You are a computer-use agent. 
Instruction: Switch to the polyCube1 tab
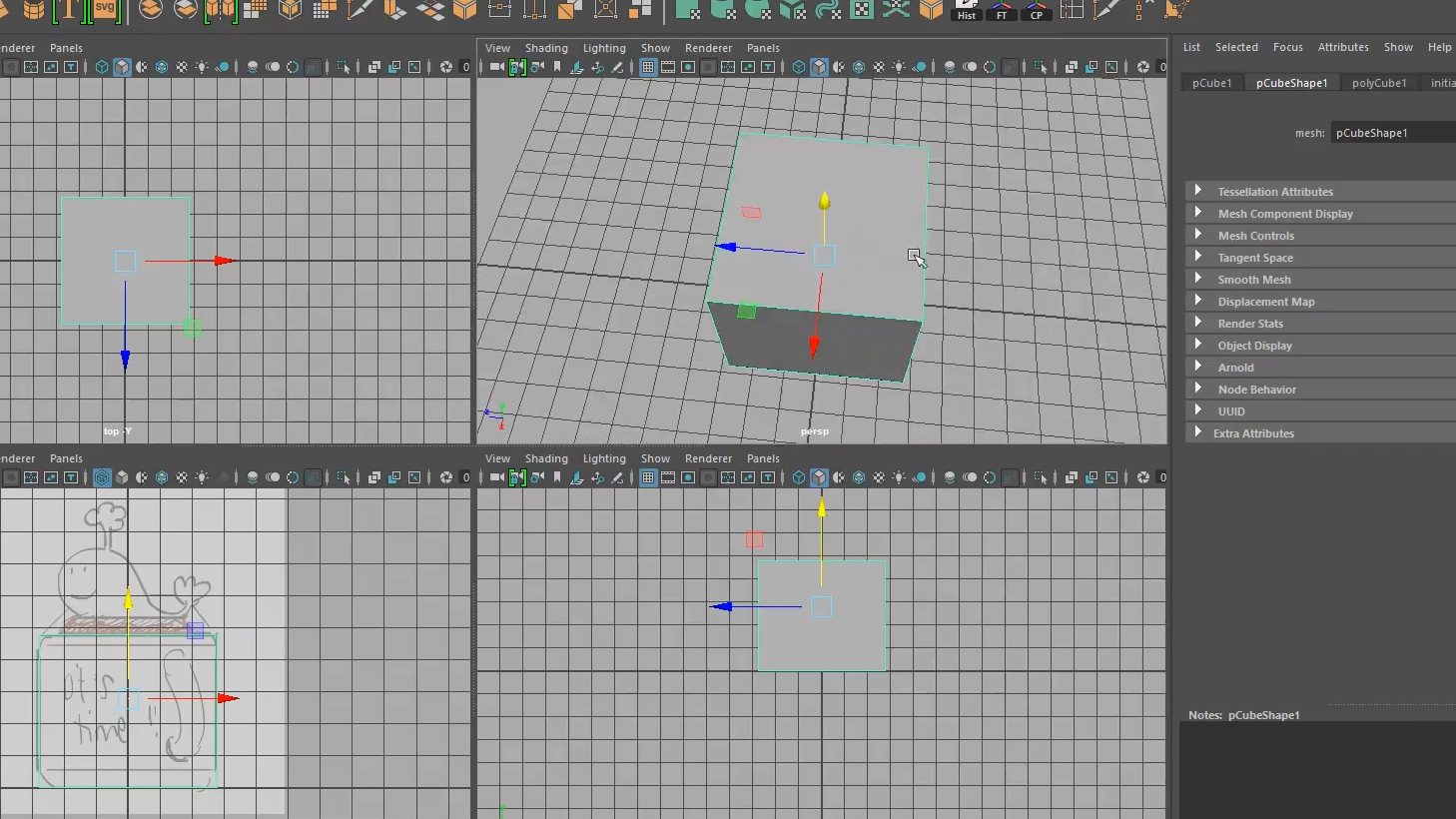(x=1378, y=83)
